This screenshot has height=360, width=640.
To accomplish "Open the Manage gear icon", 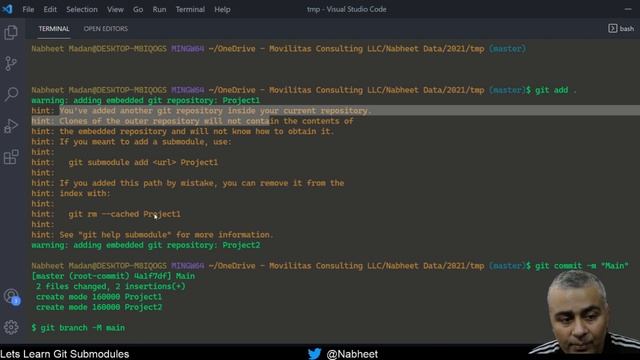I will coord(11,327).
